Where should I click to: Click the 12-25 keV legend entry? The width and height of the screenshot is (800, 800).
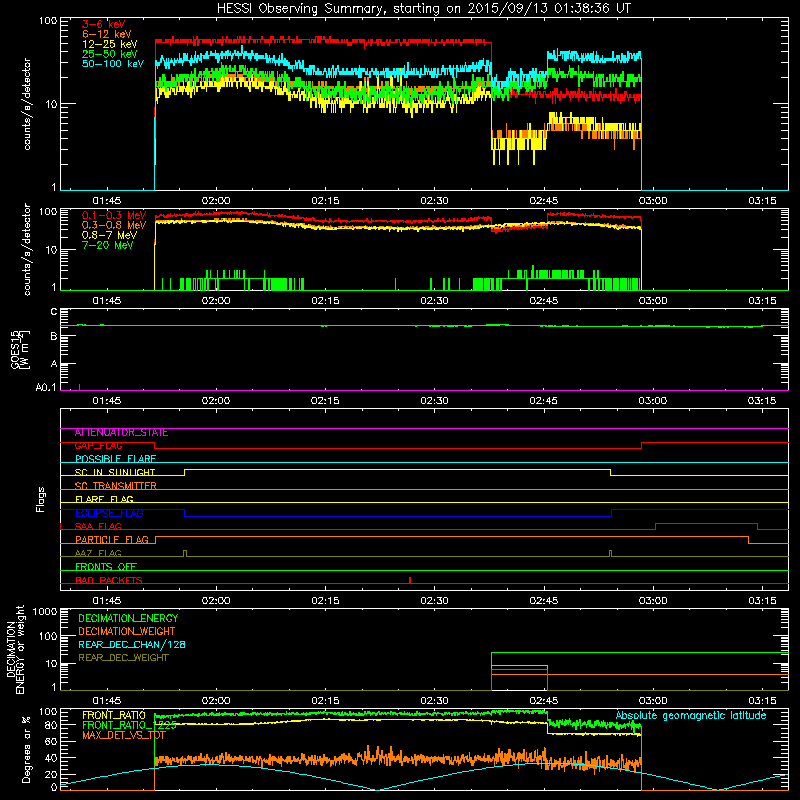tap(109, 44)
